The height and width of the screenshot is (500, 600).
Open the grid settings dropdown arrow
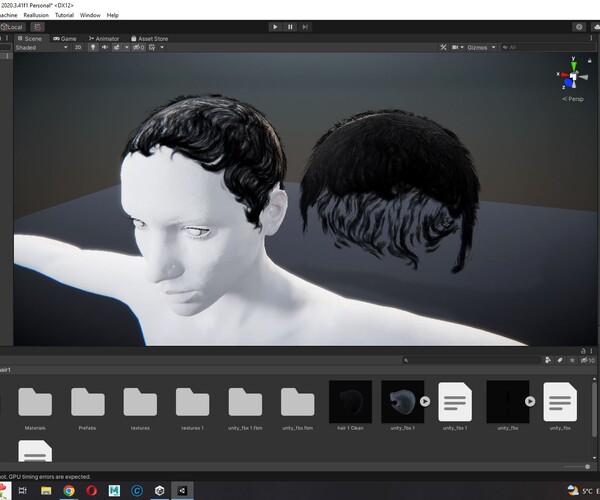[x=162, y=47]
